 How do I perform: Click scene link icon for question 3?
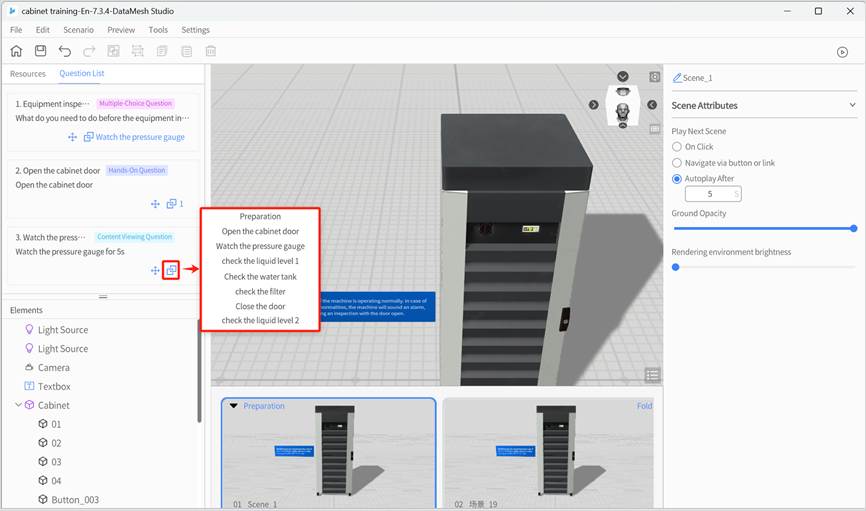coord(171,270)
